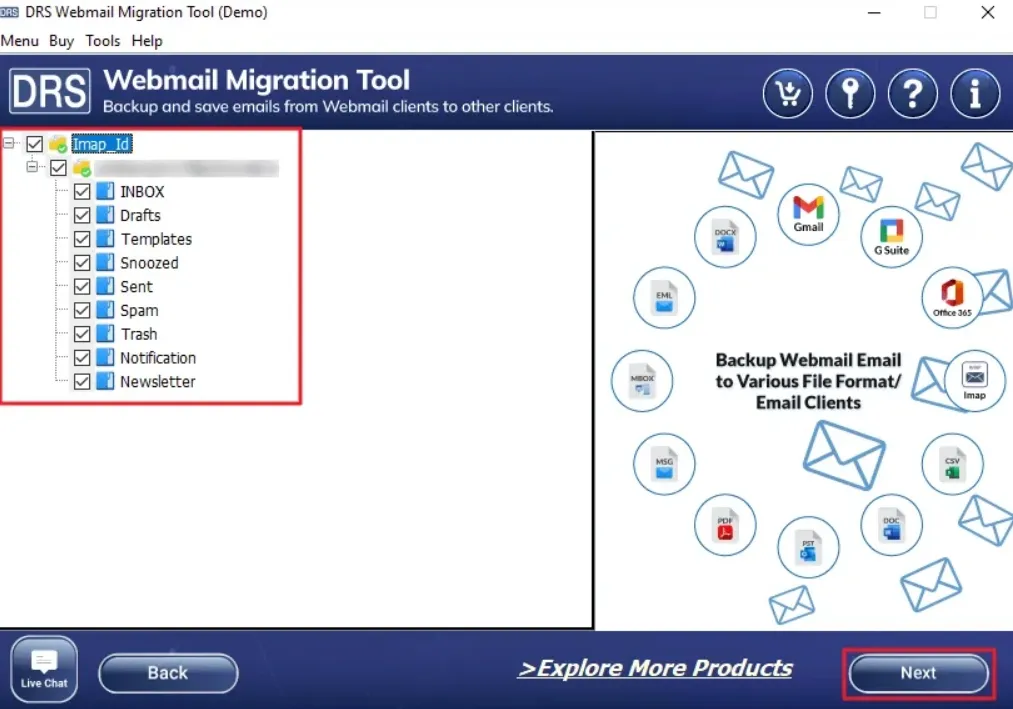1013x709 pixels.
Task: Collapse the Imap_Id root tree node
Action: pos(10,143)
